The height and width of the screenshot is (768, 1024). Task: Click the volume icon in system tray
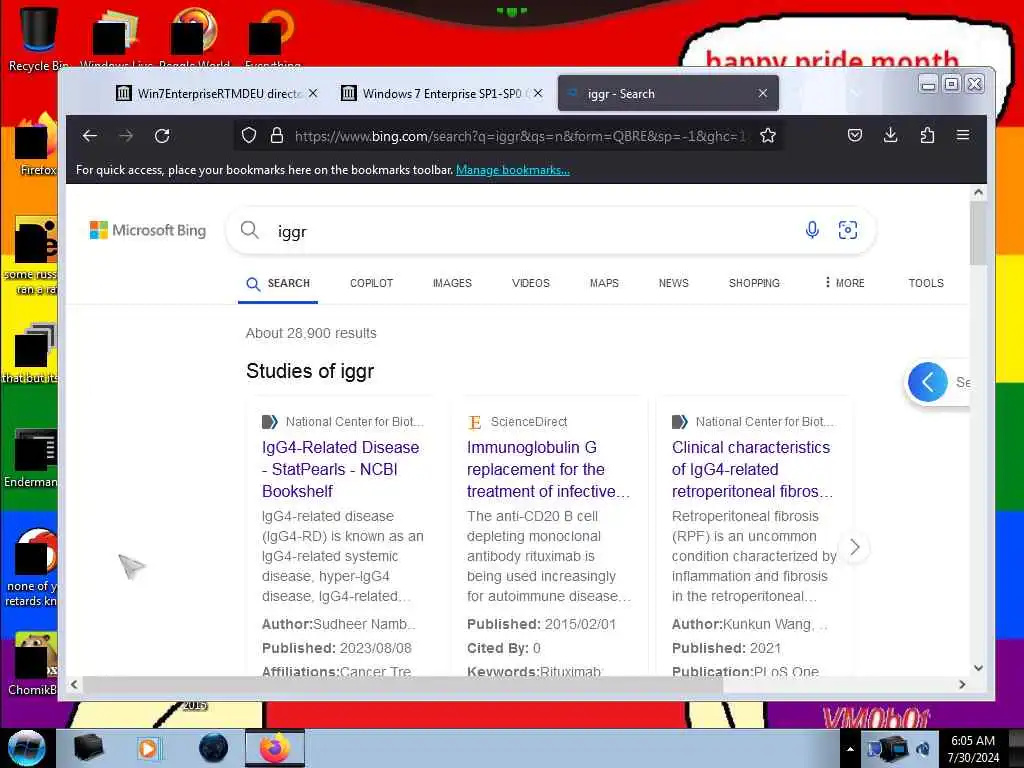click(923, 749)
